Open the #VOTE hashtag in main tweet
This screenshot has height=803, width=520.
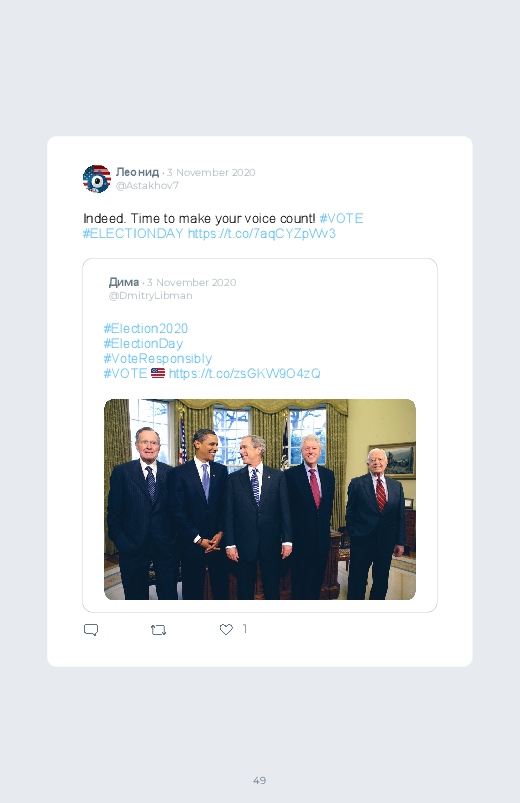pos(341,218)
